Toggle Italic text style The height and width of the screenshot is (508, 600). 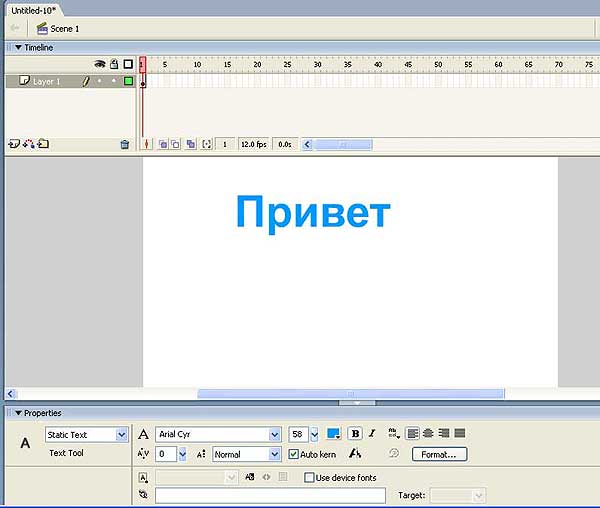pos(372,433)
